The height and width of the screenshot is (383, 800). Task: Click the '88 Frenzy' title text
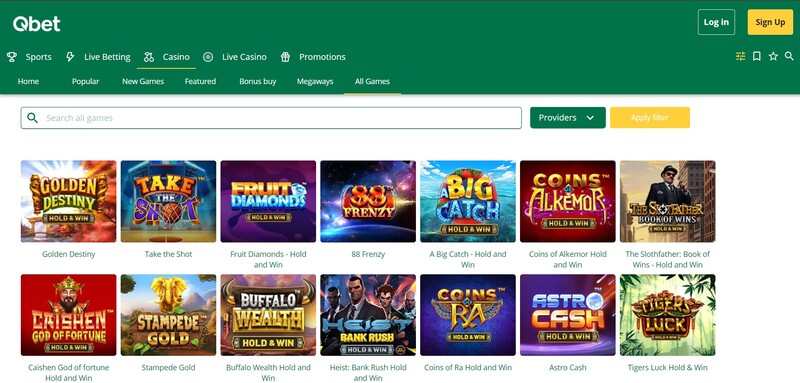coord(368,254)
